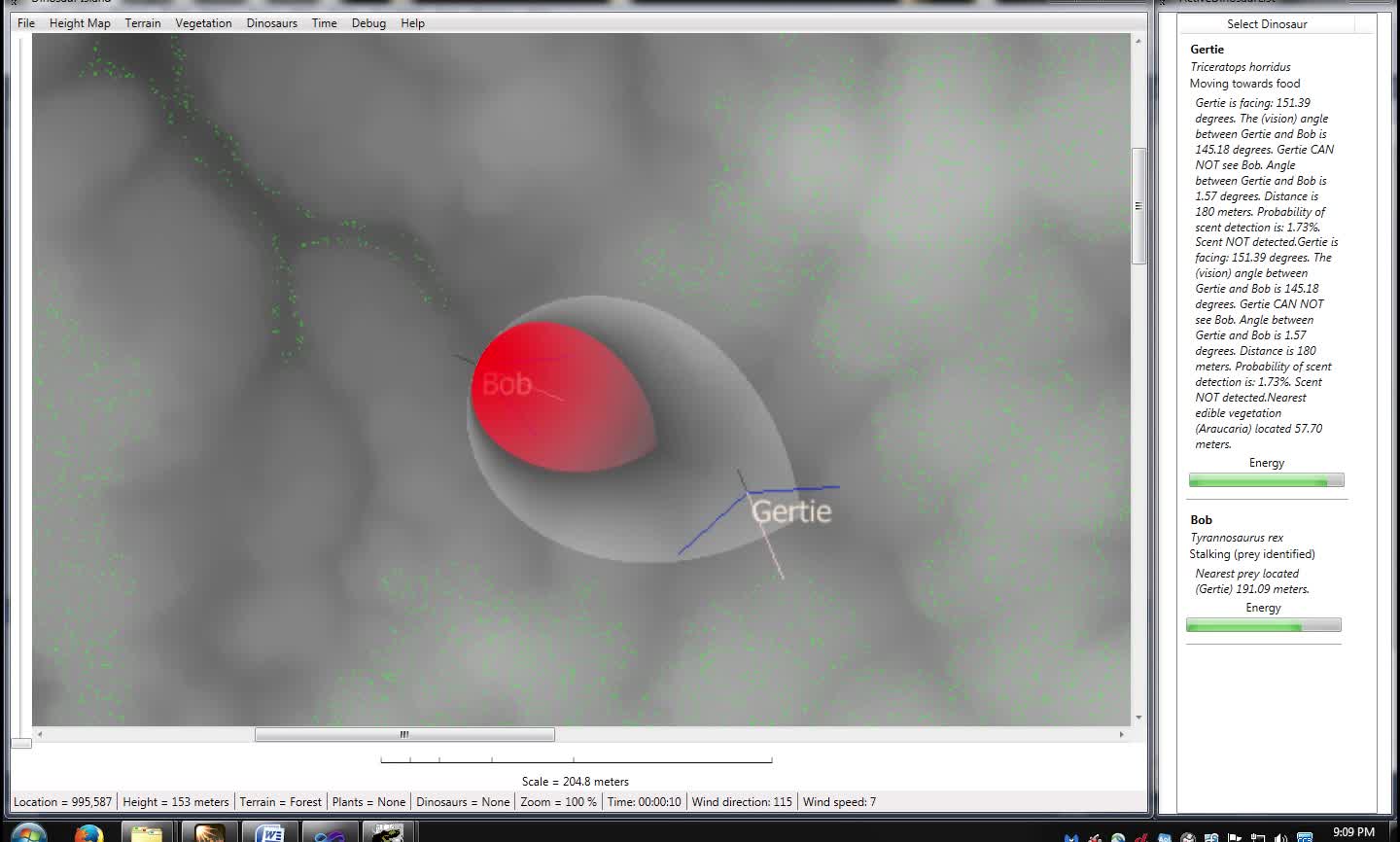Image resolution: width=1400 pixels, height=842 pixels.
Task: Click the Windows Start orb
Action: pos(28,834)
